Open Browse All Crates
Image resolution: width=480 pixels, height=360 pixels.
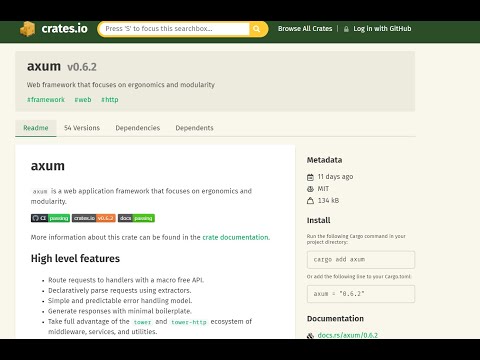point(305,29)
